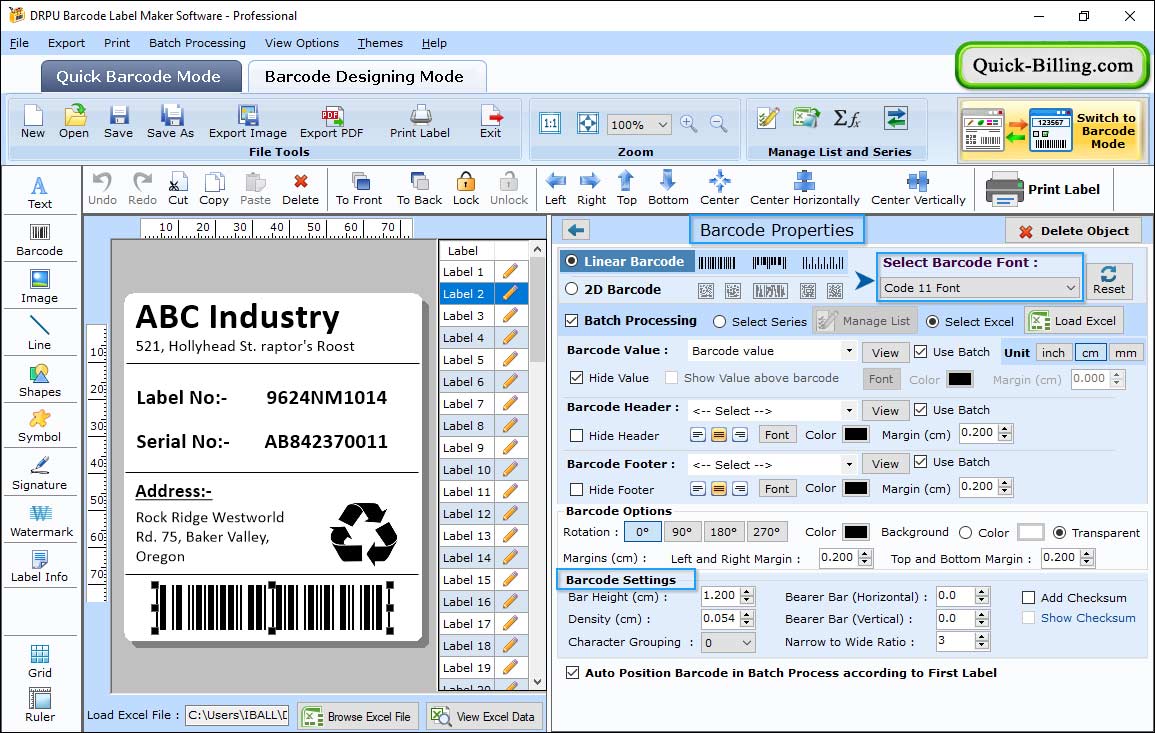This screenshot has height=733, width=1155.
Task: Choose Select Series radio option
Action: coord(720,321)
